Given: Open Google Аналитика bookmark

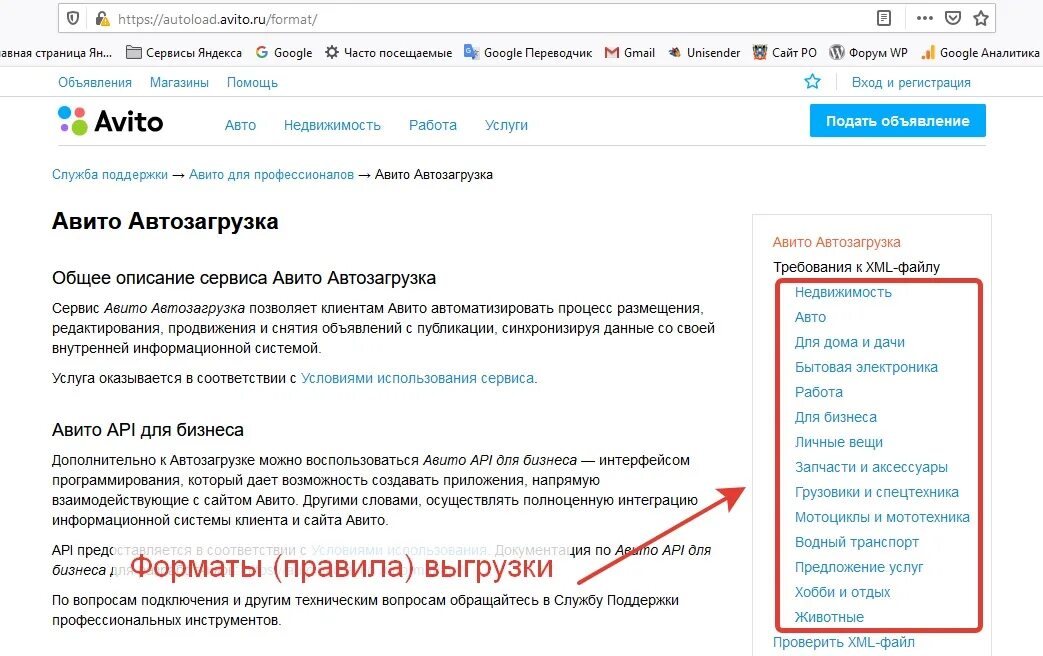Looking at the screenshot, I should [x=980, y=53].
